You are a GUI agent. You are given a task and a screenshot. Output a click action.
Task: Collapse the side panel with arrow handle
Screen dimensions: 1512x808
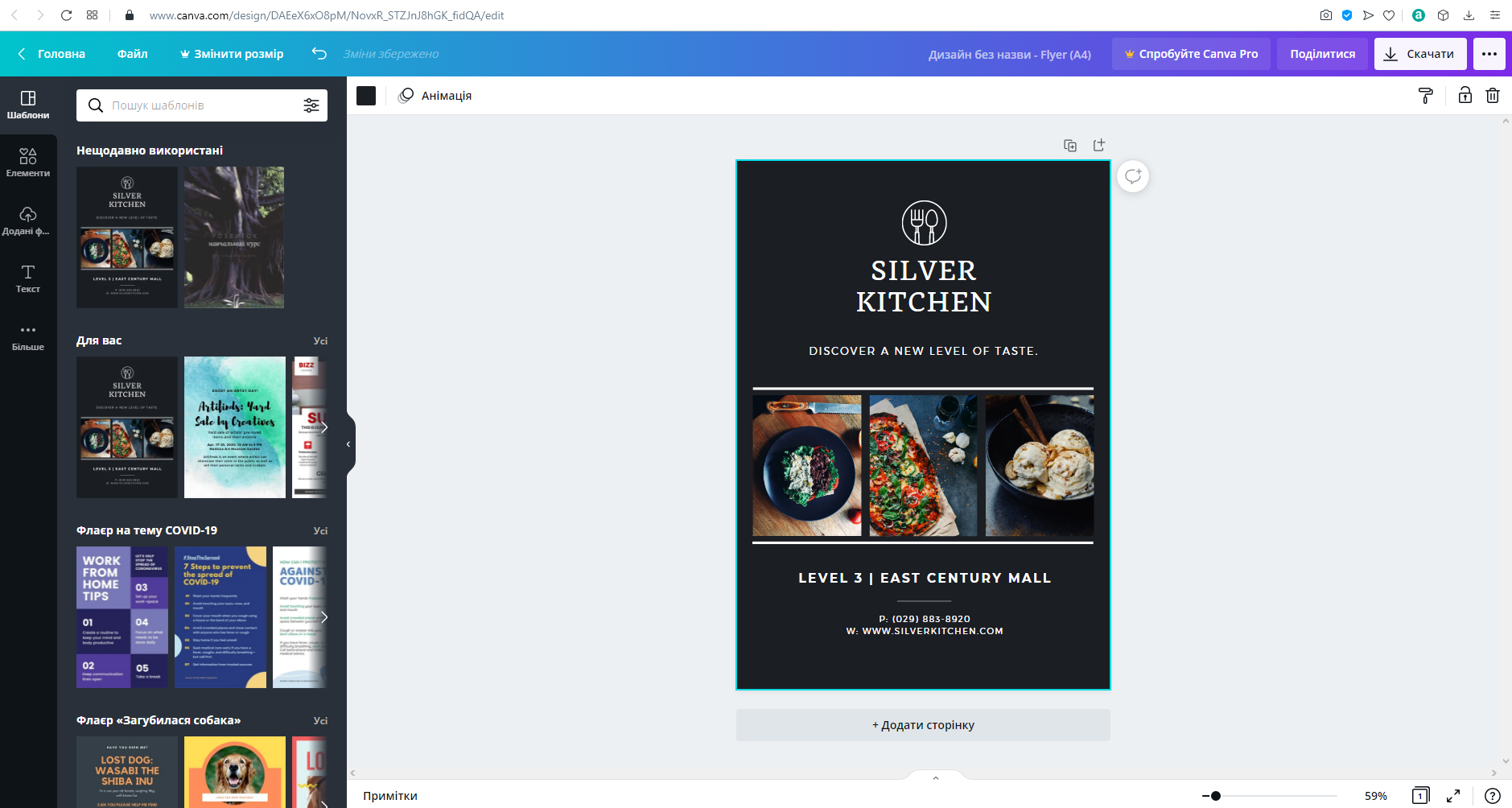click(x=349, y=444)
